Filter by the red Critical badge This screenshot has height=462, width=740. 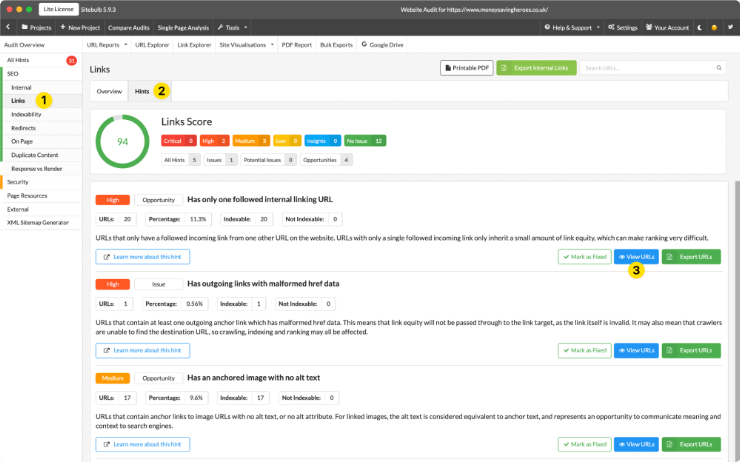(179, 141)
